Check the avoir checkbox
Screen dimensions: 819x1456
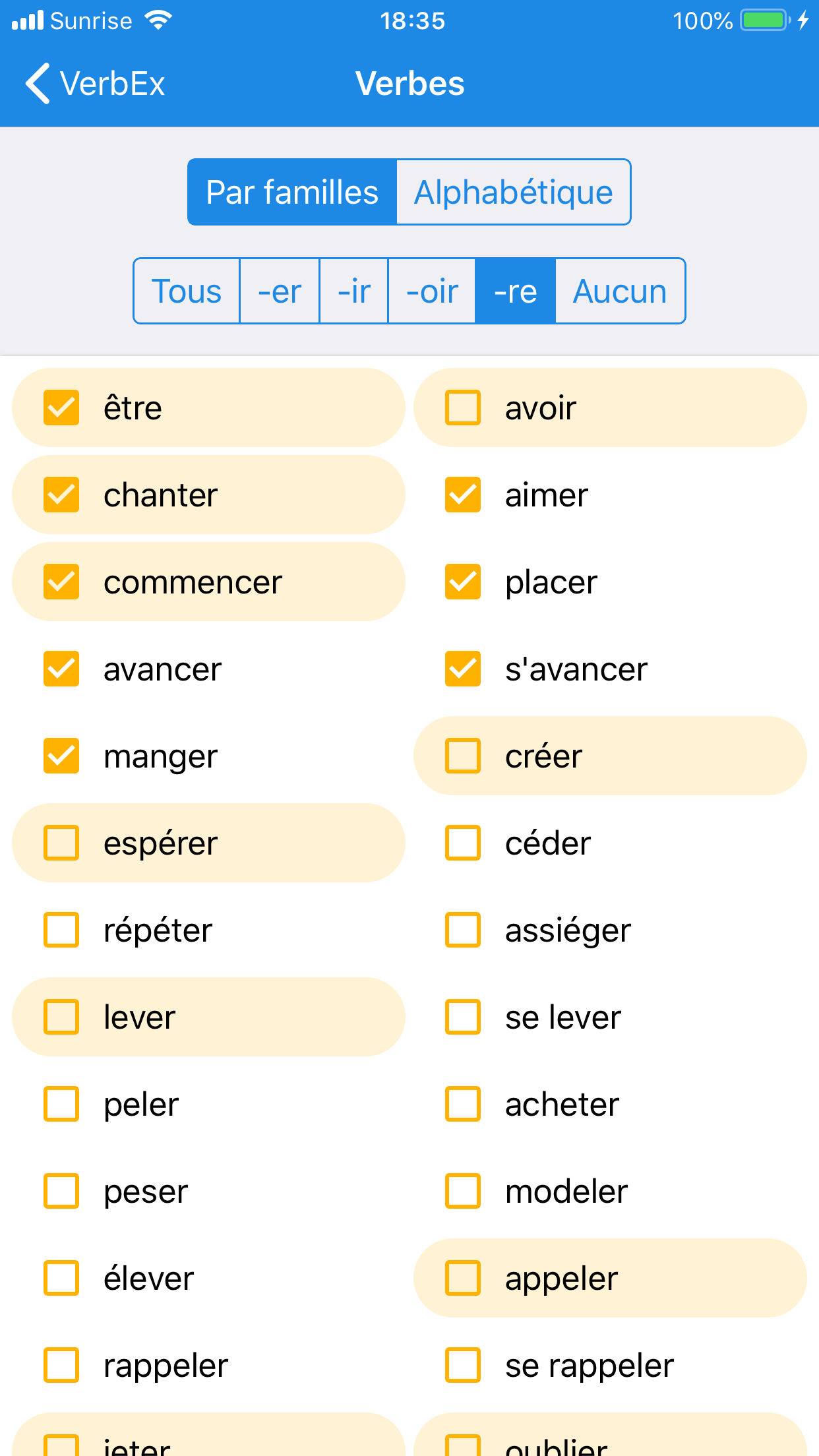tap(463, 408)
